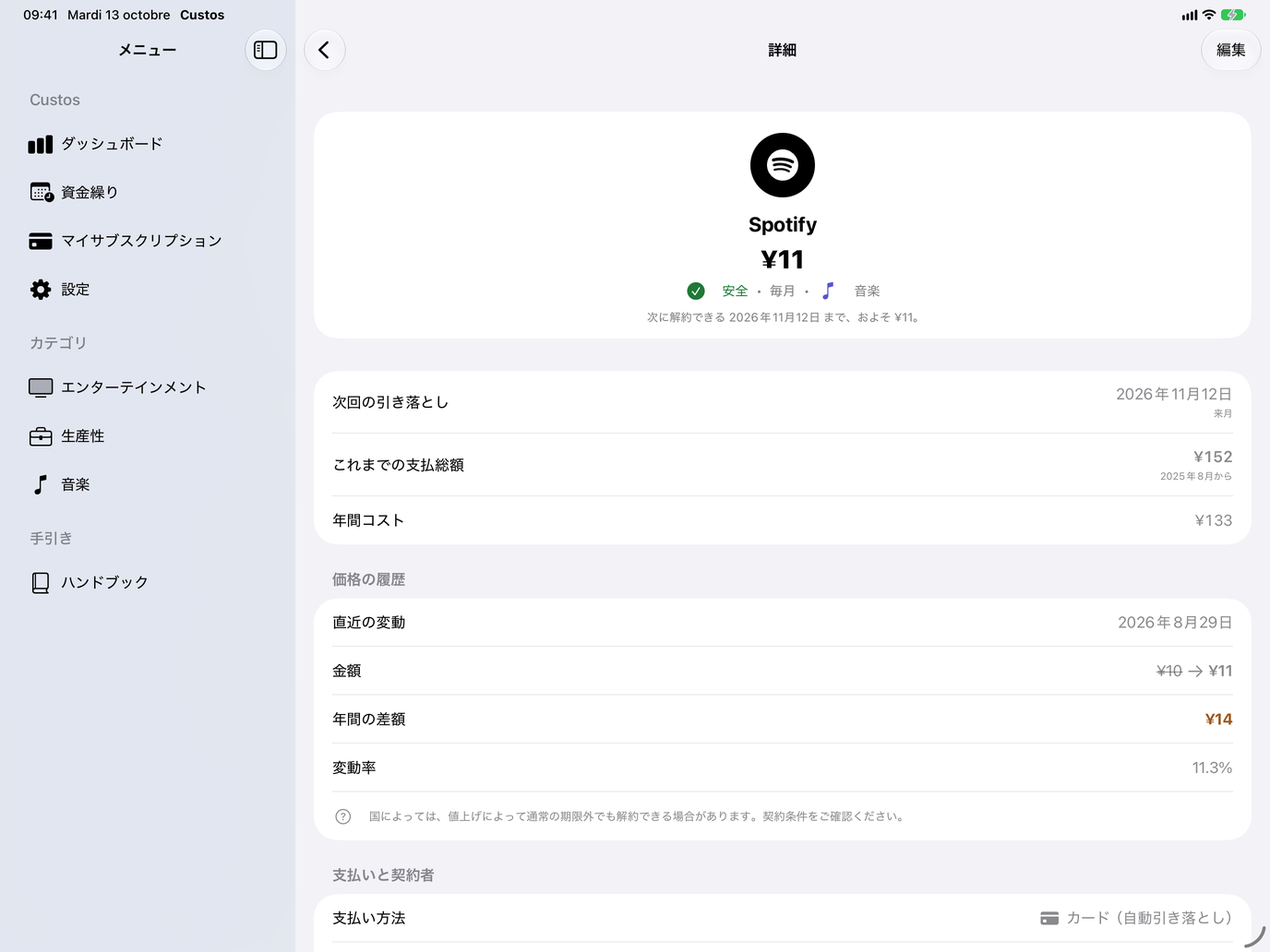Click the 編集 edit button
This screenshot has height=952, width=1270.
coord(1230,50)
